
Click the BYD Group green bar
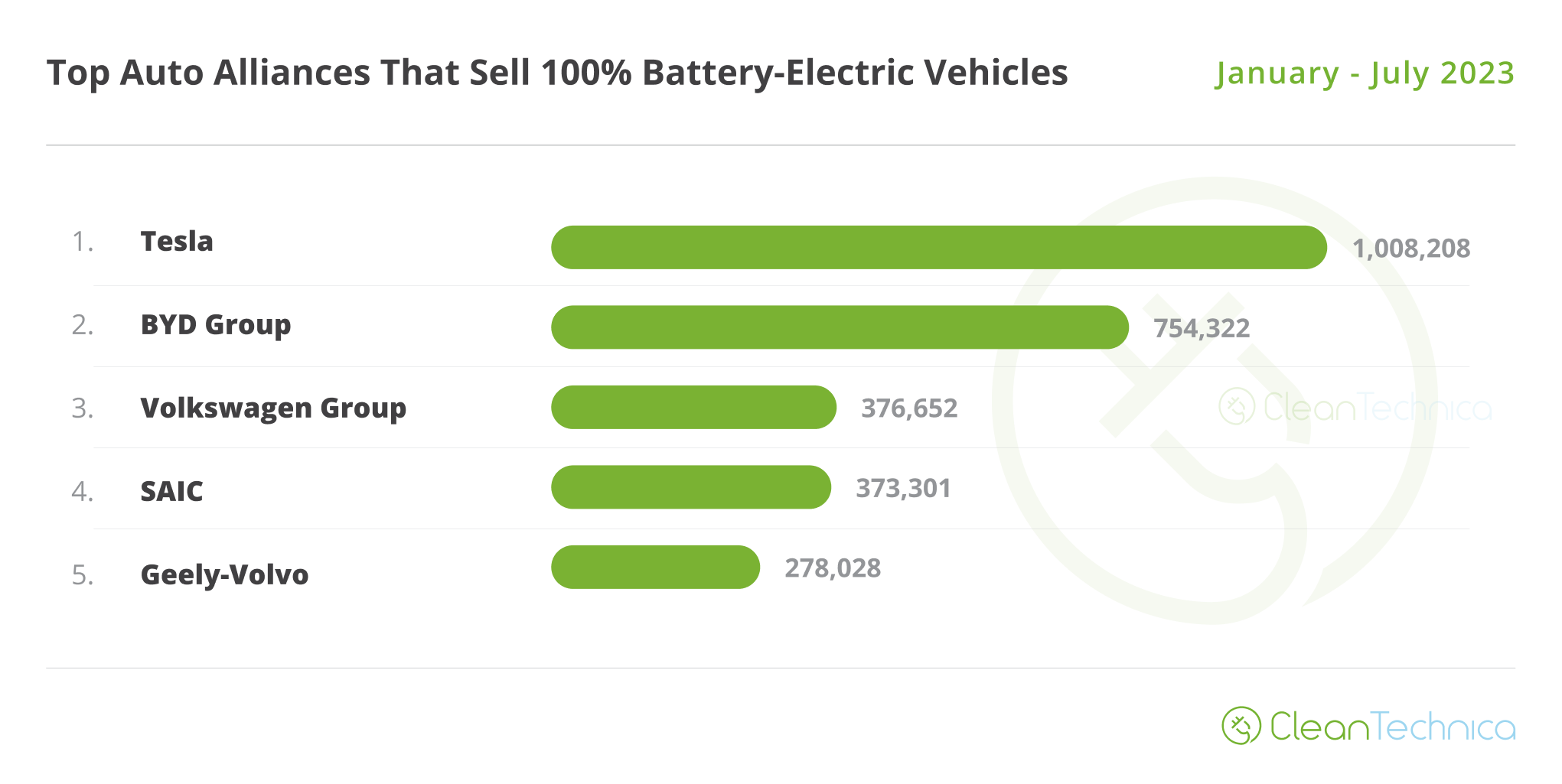point(840,327)
